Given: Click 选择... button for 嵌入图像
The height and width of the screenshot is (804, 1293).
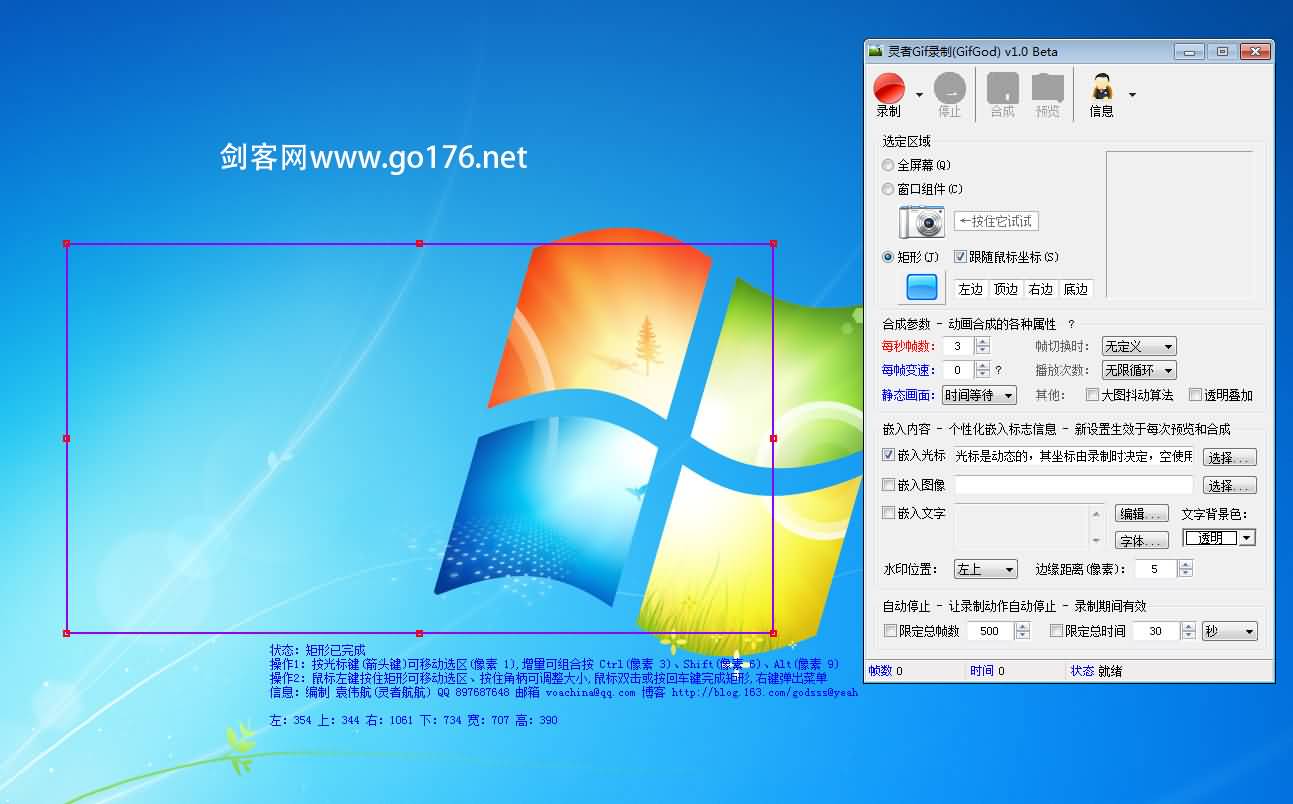Looking at the screenshot, I should 1229,485.
